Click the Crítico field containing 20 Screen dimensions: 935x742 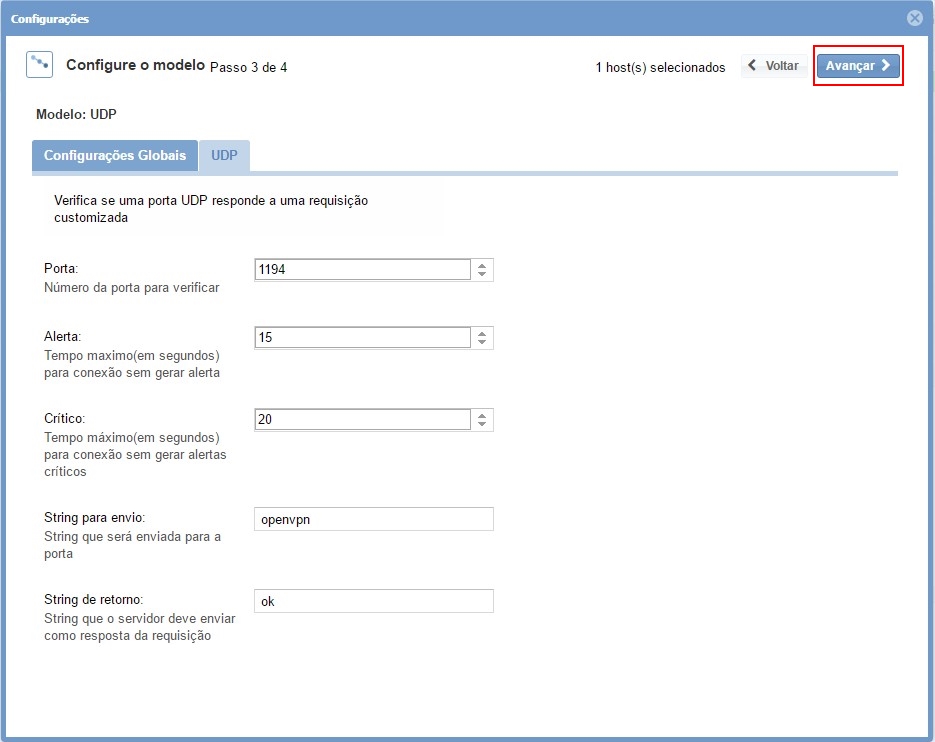[362, 420]
